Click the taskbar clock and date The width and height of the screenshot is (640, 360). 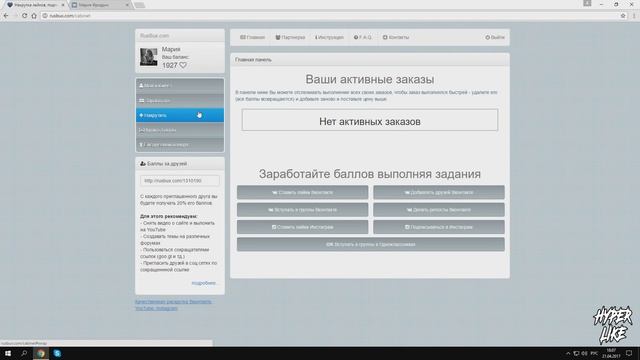point(611,353)
